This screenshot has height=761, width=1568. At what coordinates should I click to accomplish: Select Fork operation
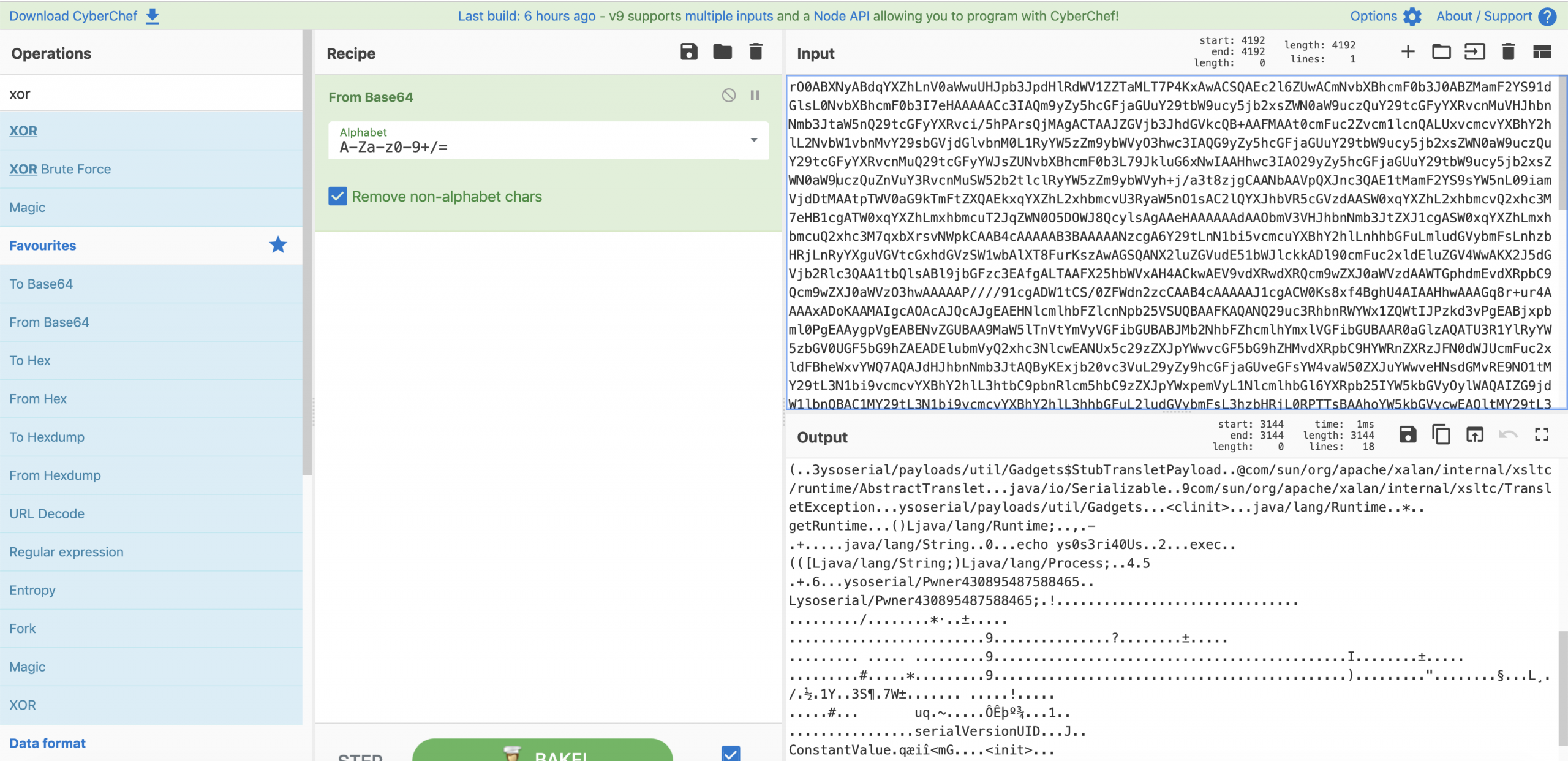151,629
